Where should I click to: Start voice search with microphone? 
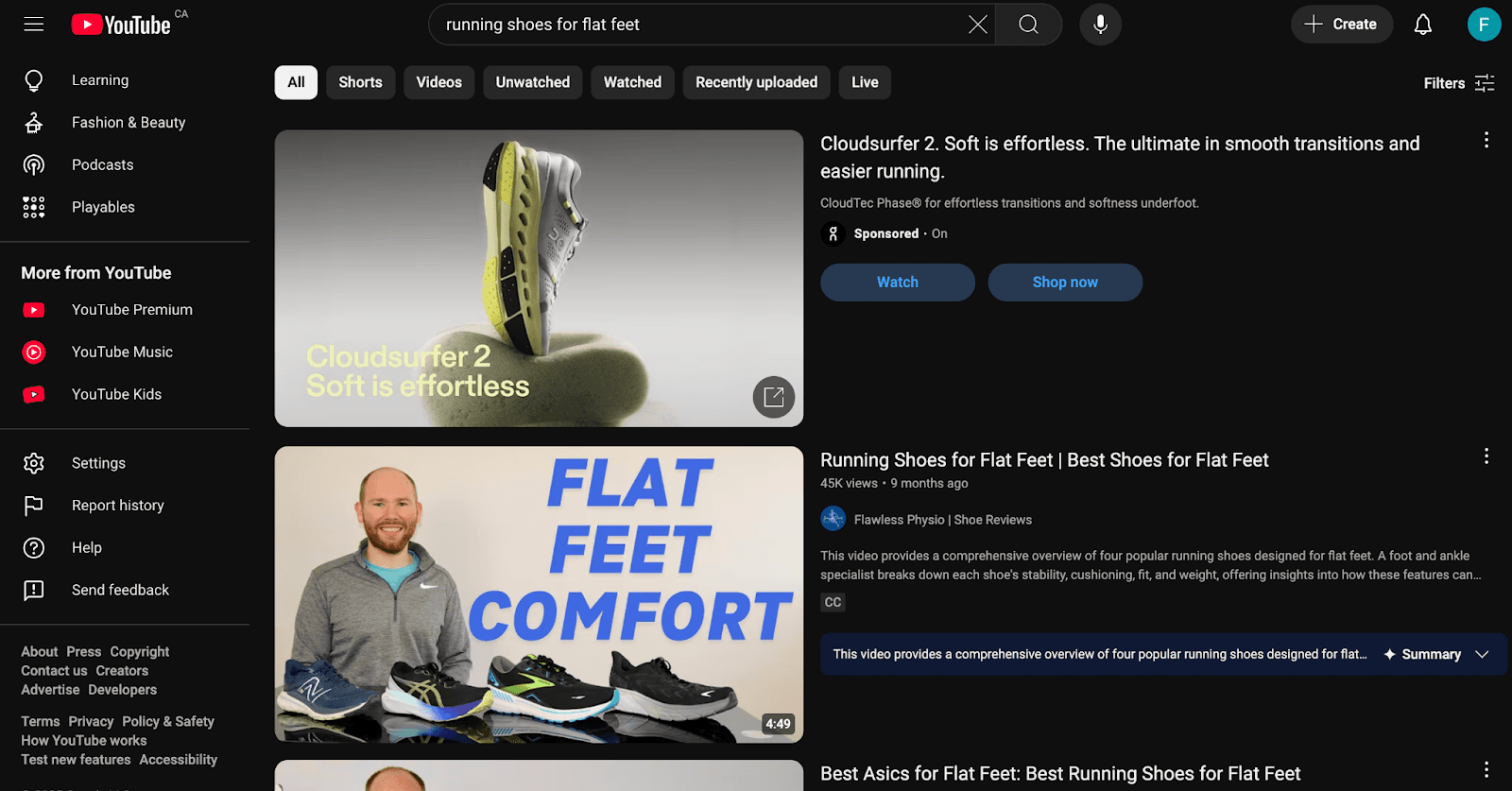tap(1100, 25)
